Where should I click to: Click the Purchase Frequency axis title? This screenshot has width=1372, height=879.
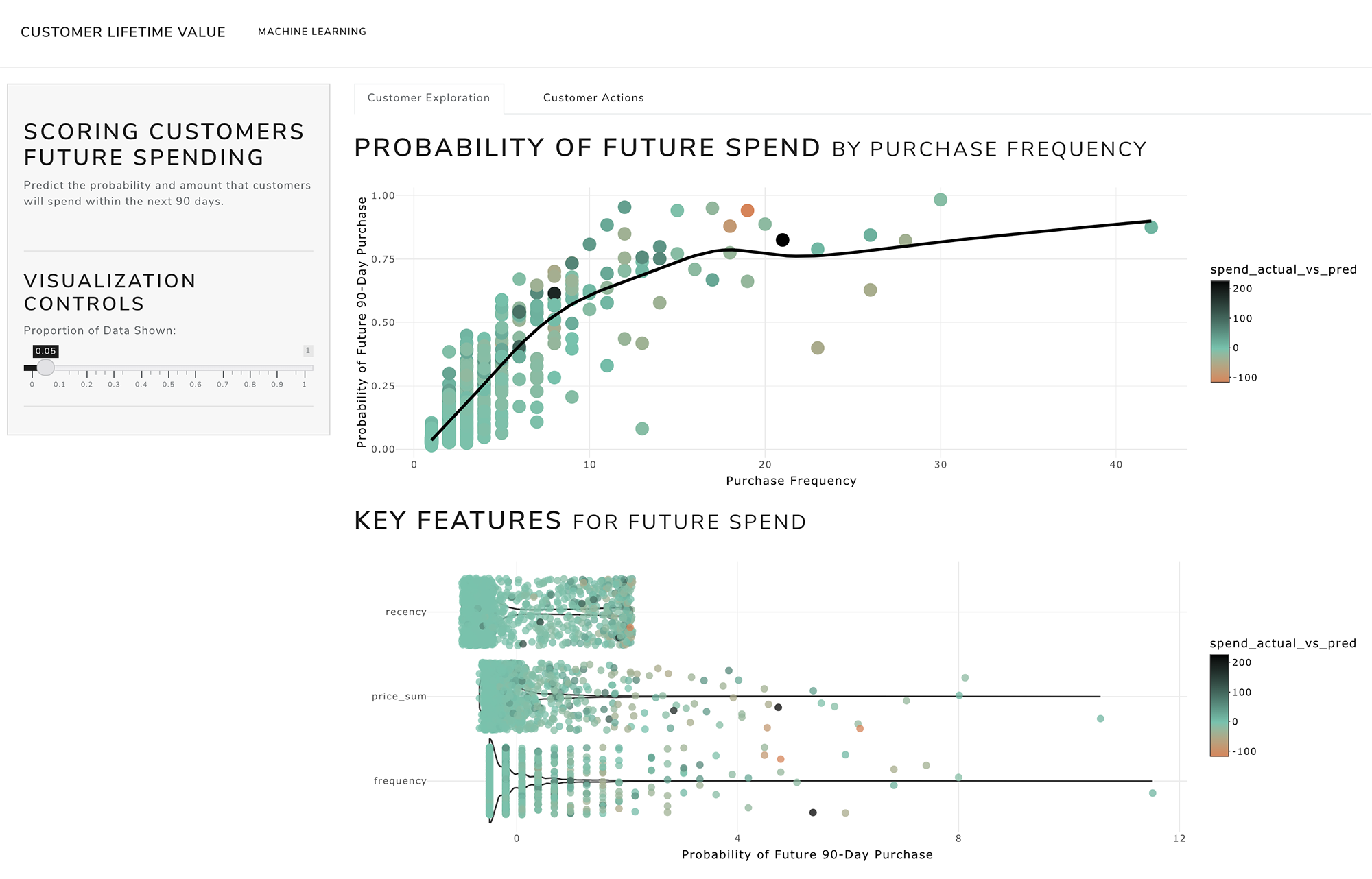click(x=790, y=481)
